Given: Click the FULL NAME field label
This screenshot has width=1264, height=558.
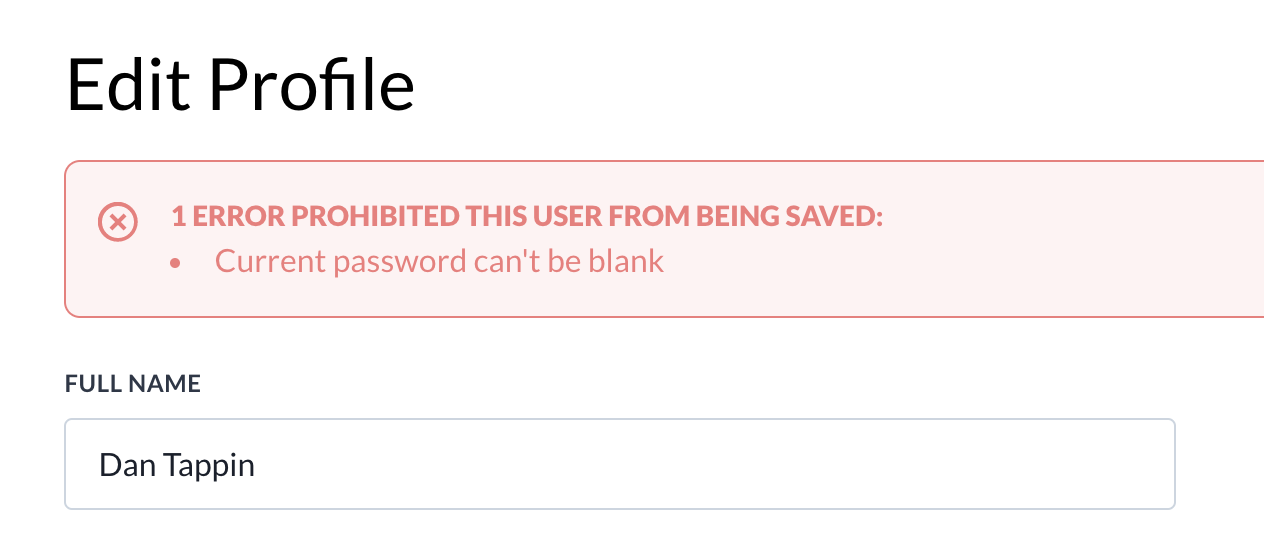Looking at the screenshot, I should coord(133,383).
